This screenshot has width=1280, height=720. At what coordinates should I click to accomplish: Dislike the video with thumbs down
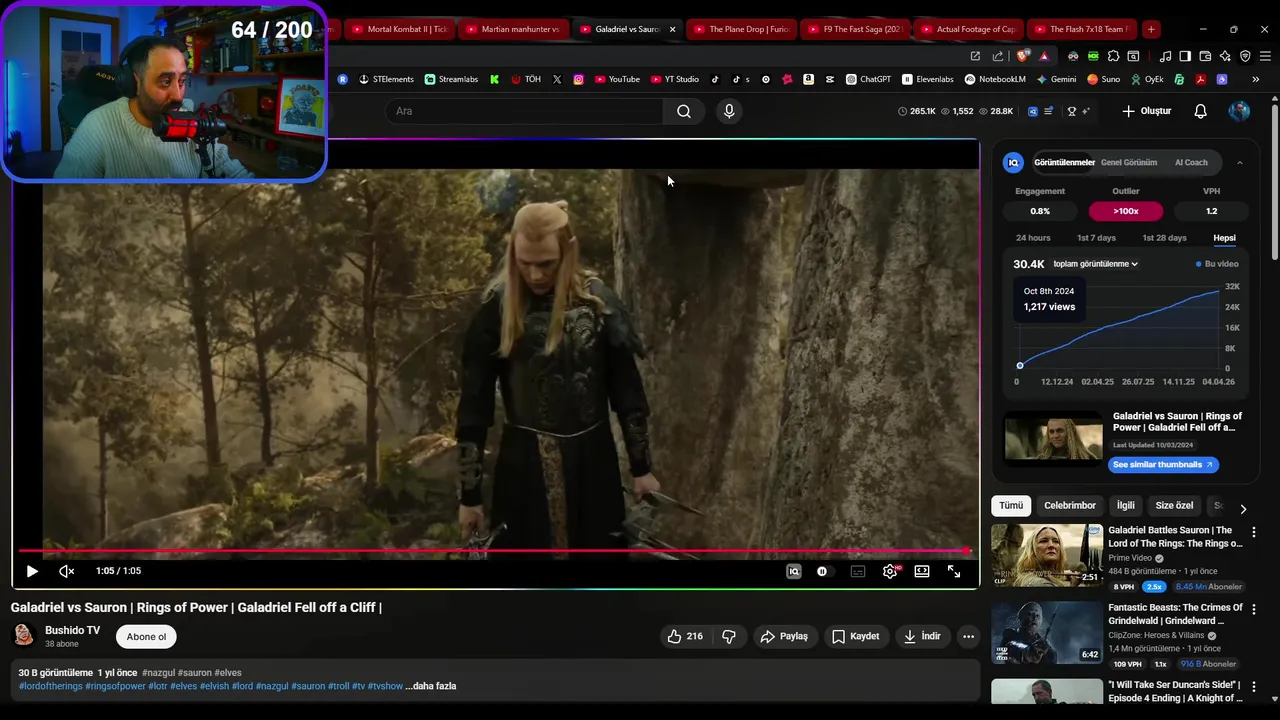(729, 636)
